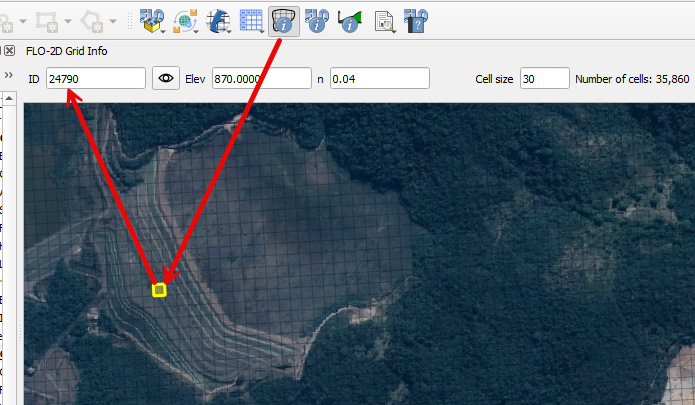Click the green channel profile info tool
The image size is (695, 405).
click(350, 19)
